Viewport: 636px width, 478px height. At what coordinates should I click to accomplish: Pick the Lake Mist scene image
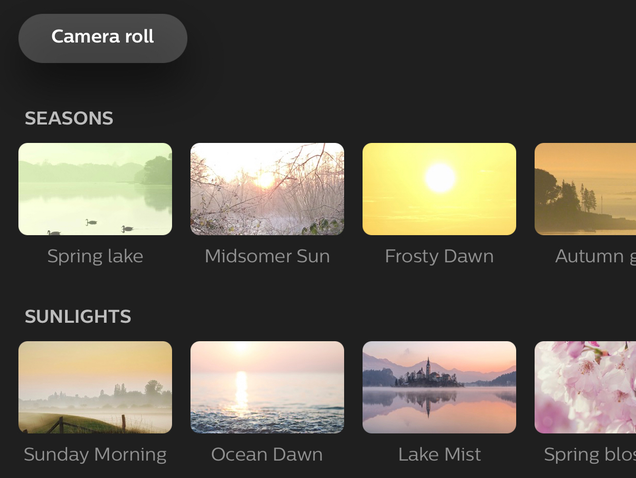[x=439, y=387]
